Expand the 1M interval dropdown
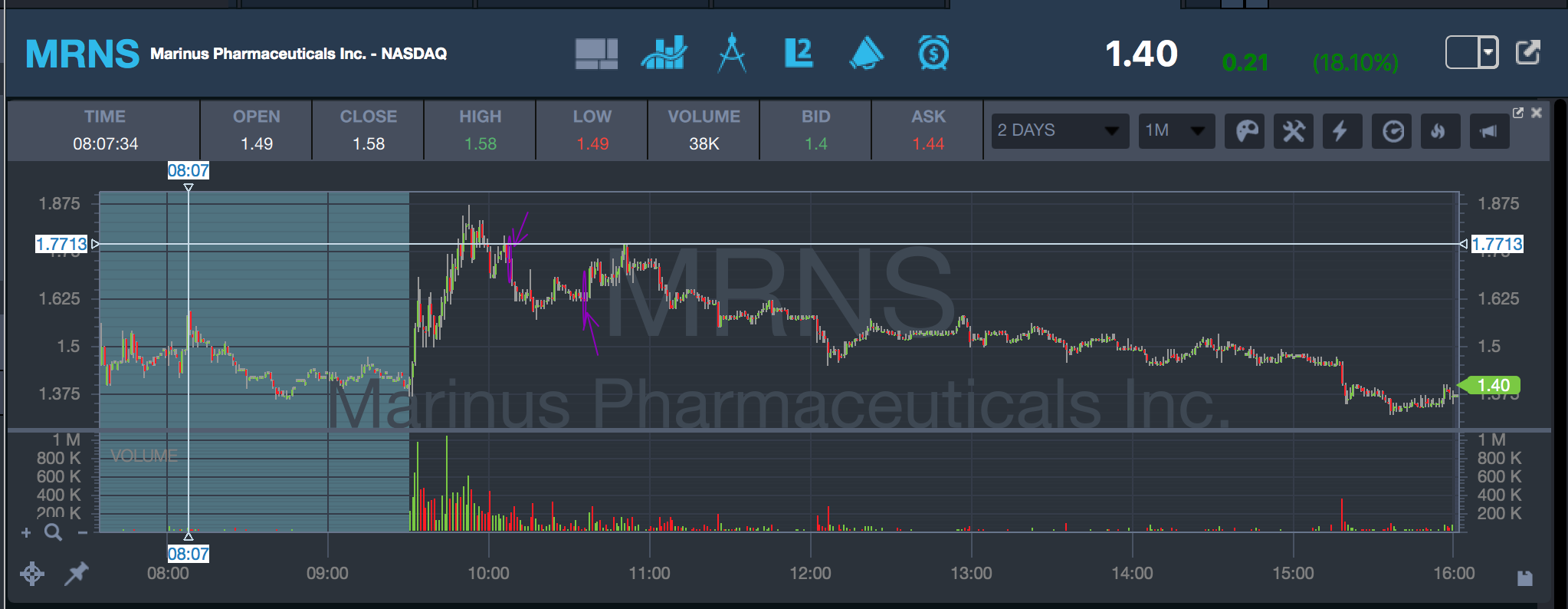Image resolution: width=1568 pixels, height=609 pixels. [x=1176, y=130]
